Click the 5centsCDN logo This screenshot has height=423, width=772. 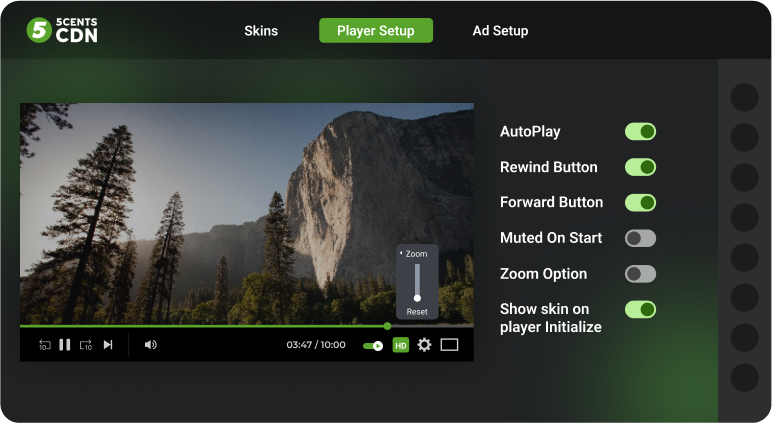point(62,30)
